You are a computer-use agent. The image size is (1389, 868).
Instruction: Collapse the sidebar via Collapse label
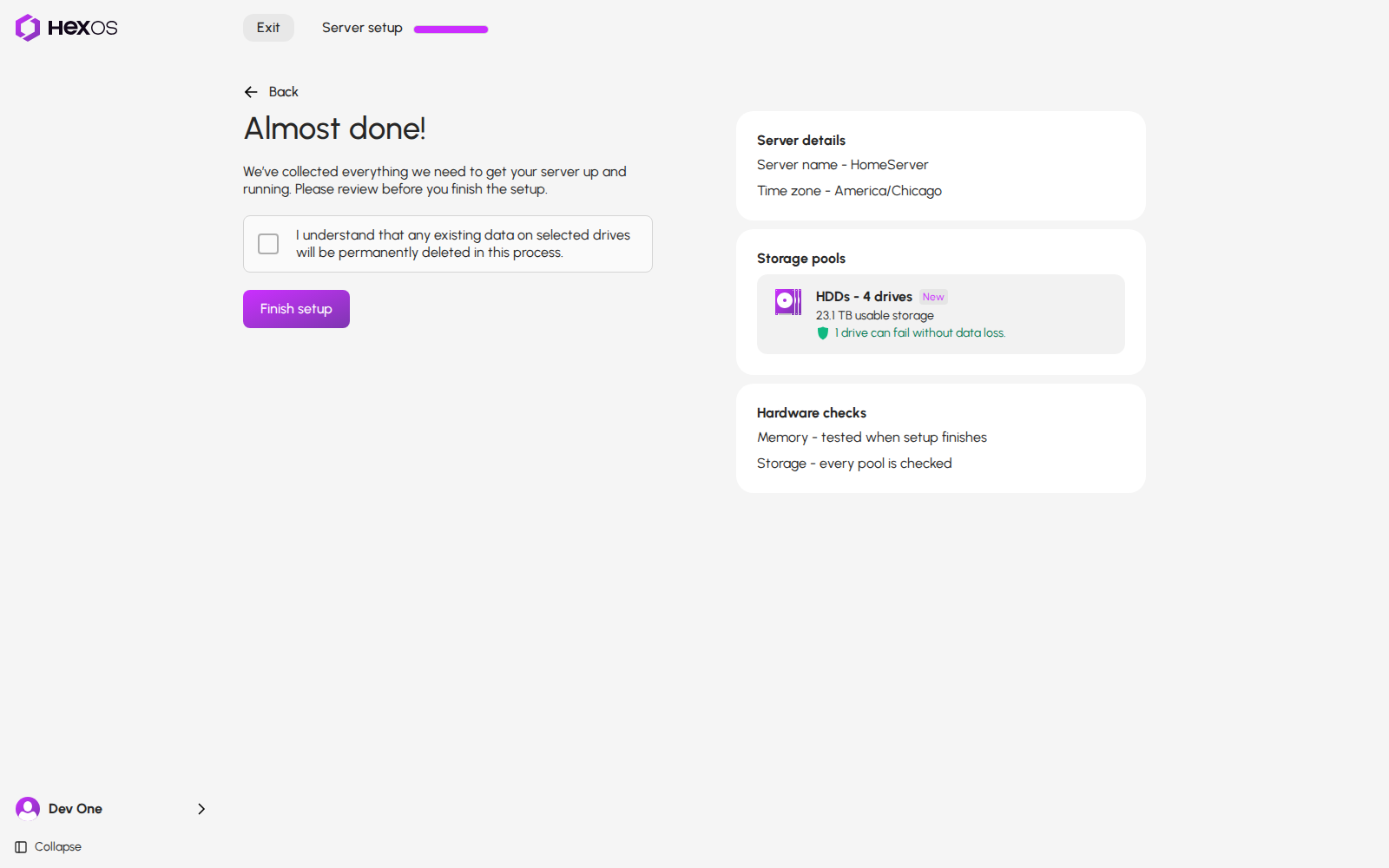[58, 847]
